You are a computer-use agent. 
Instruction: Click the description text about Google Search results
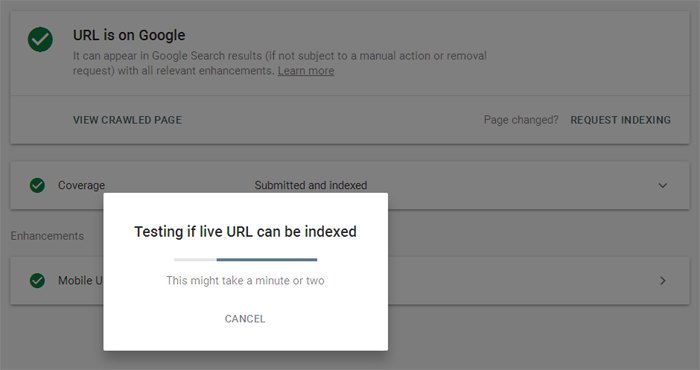pyautogui.click(x=279, y=63)
